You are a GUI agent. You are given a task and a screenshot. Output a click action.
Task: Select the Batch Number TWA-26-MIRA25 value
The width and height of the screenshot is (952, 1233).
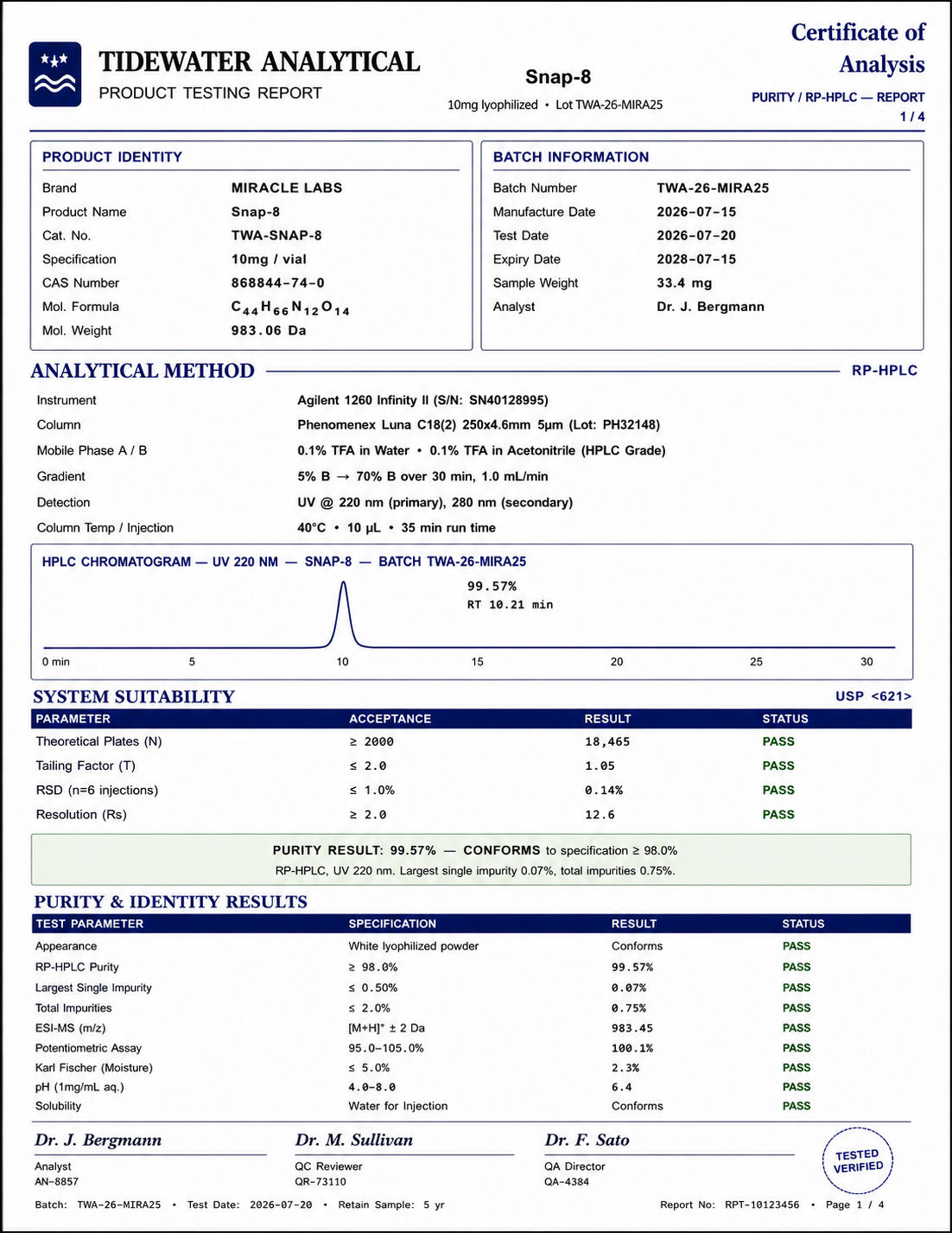click(x=713, y=188)
